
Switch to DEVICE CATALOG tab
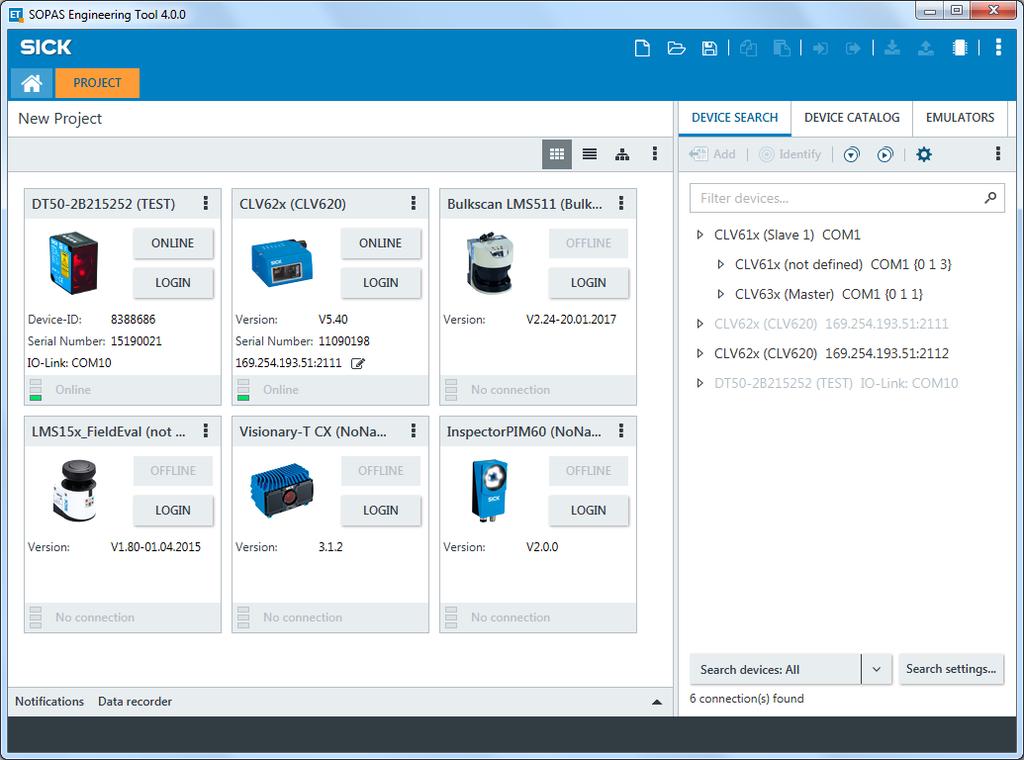(852, 118)
